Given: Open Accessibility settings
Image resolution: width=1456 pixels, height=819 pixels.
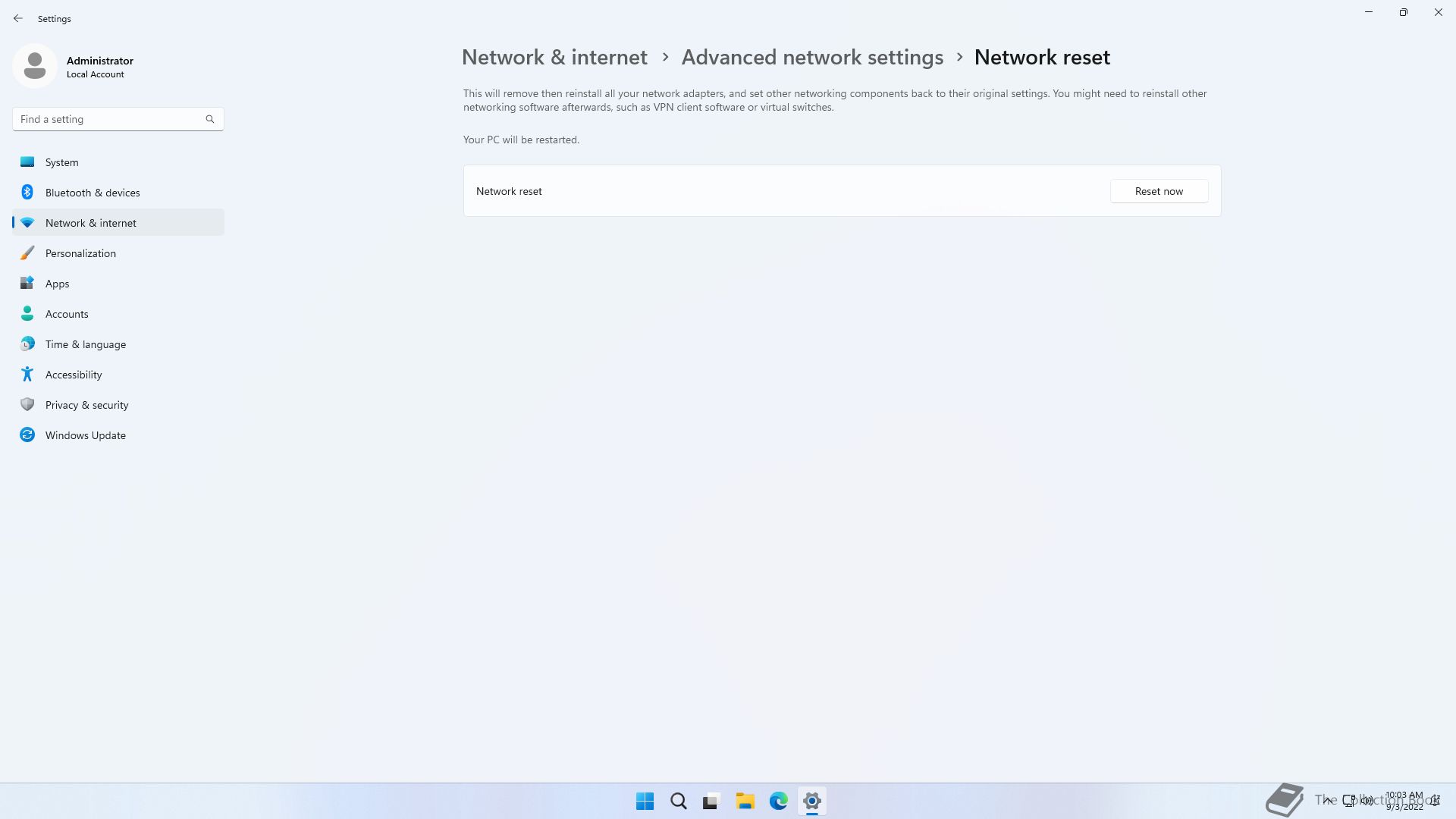Looking at the screenshot, I should tap(118, 375).
